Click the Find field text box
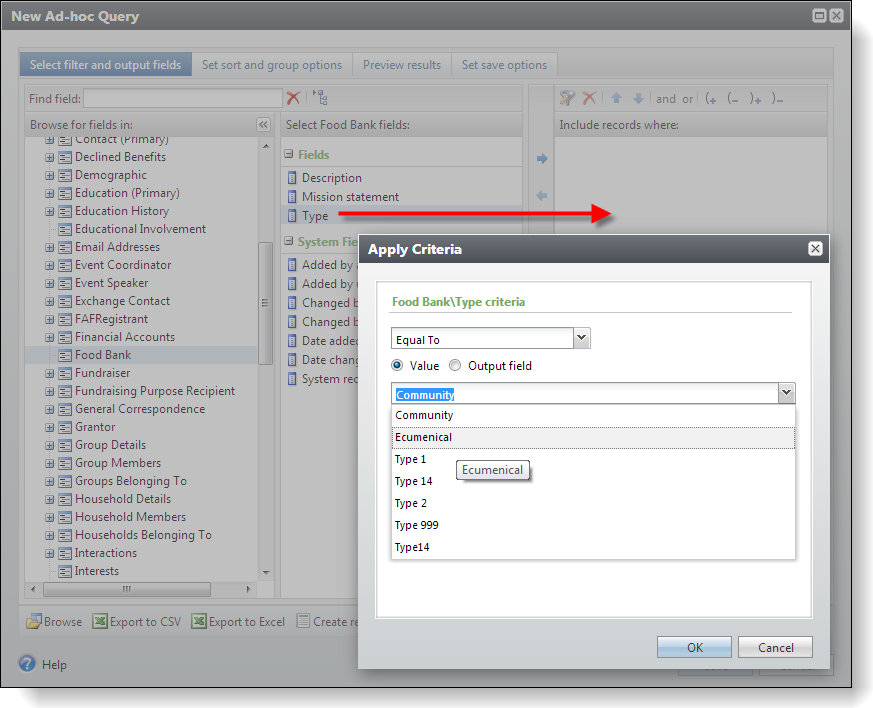Image resolution: width=873 pixels, height=708 pixels. coord(183,99)
